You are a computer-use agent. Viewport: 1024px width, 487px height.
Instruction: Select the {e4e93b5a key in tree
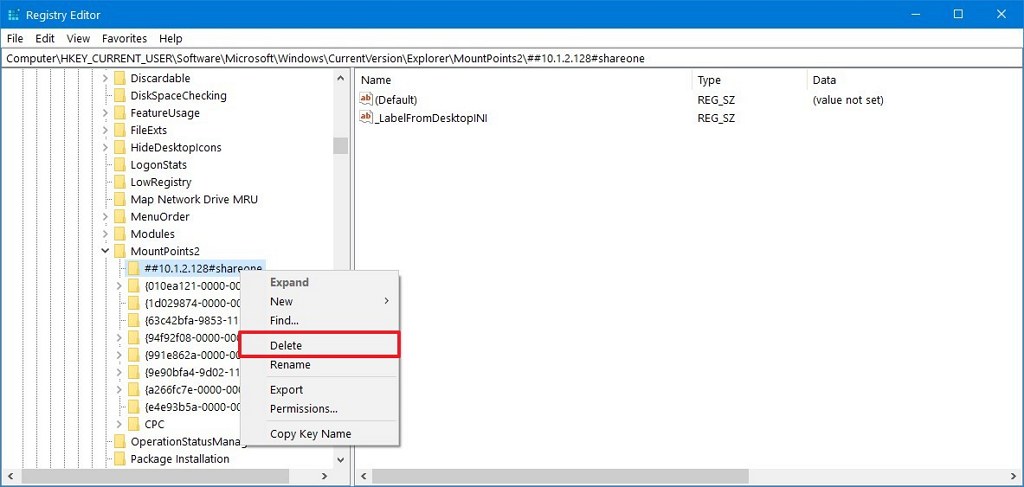tap(194, 407)
